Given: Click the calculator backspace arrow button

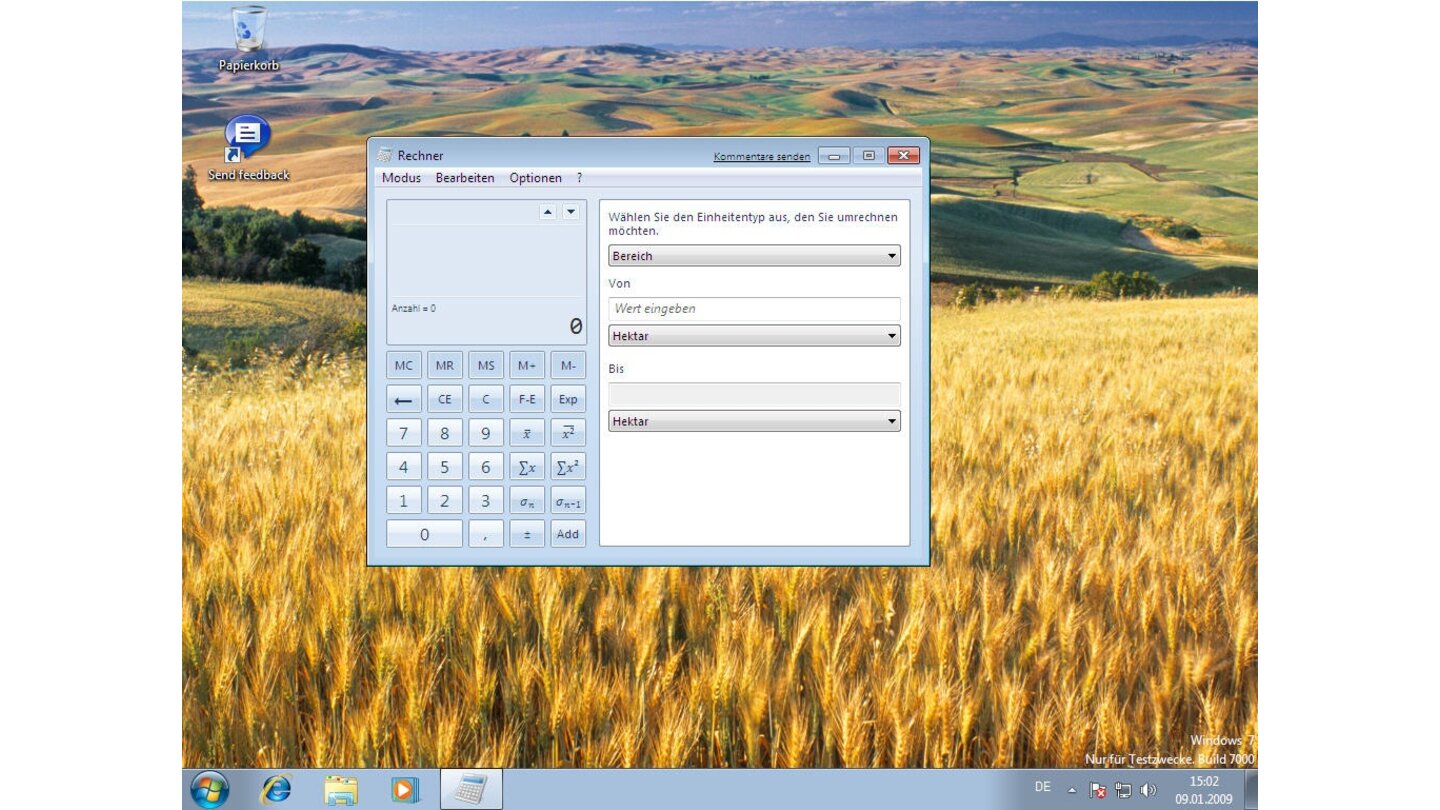Looking at the screenshot, I should pos(403,399).
